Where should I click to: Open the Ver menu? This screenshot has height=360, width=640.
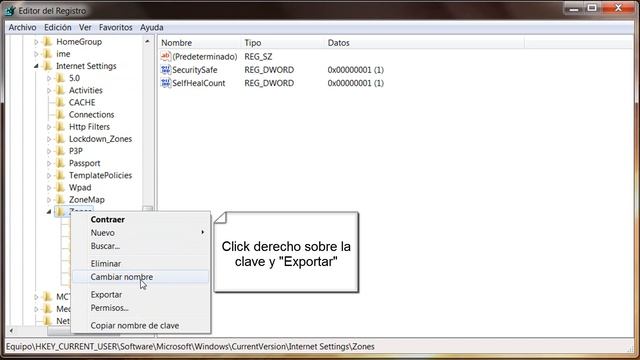[x=85, y=27]
